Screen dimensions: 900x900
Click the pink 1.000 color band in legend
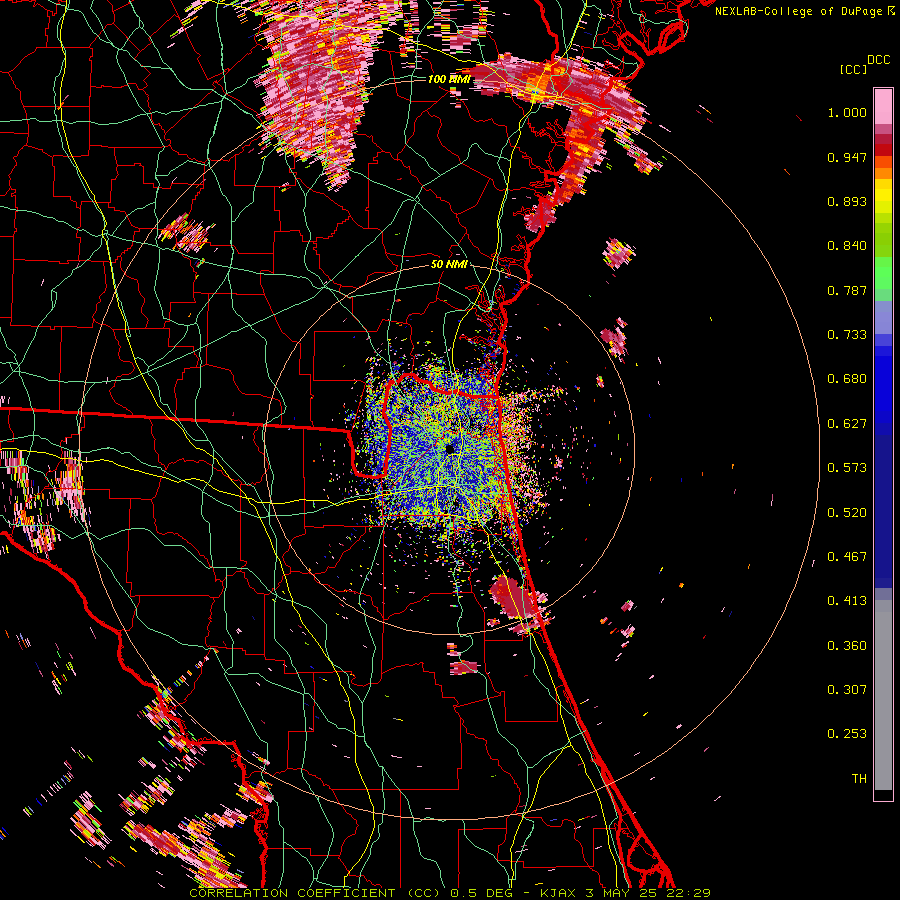[883, 107]
